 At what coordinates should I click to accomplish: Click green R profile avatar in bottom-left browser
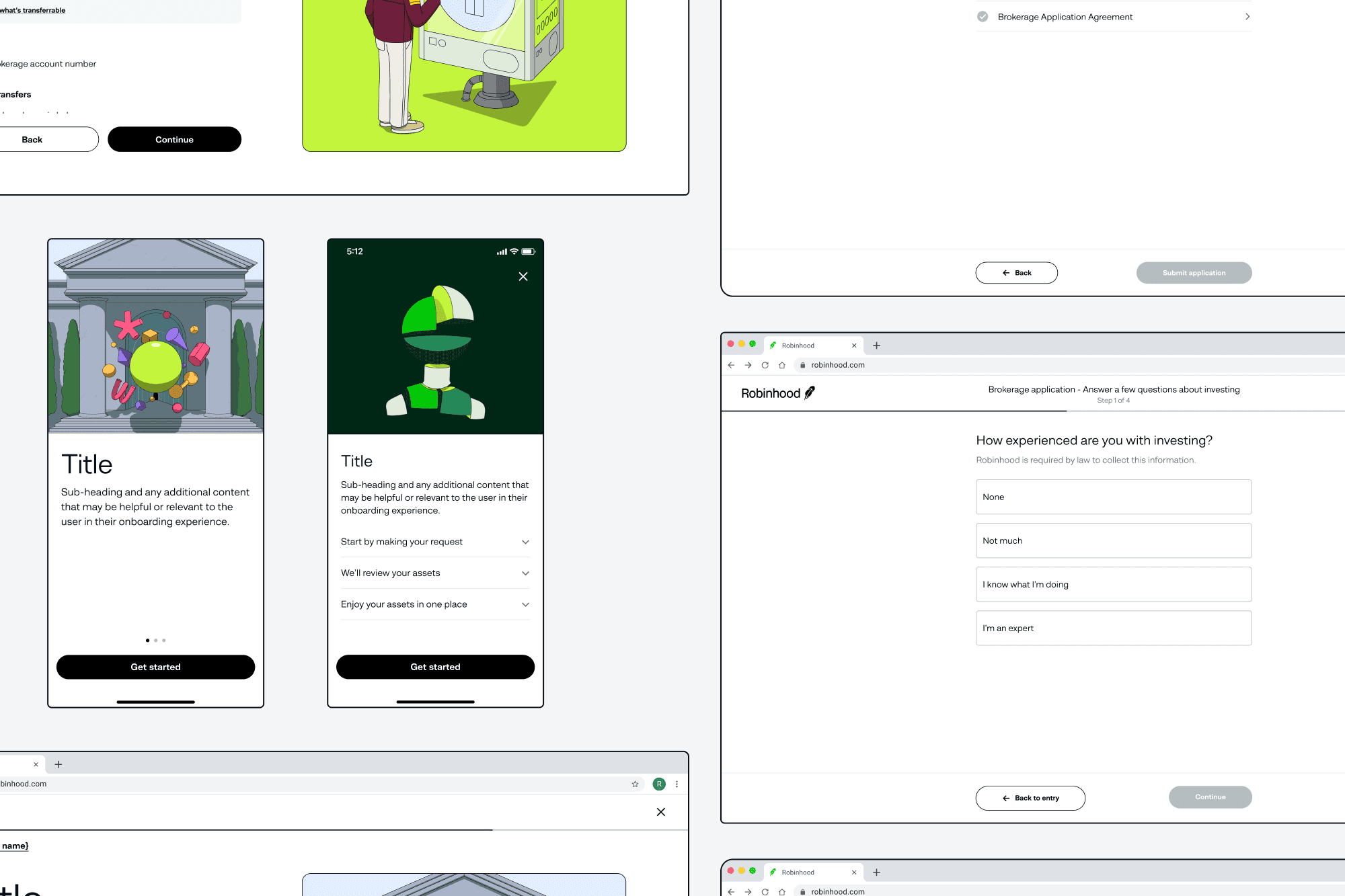pos(659,784)
